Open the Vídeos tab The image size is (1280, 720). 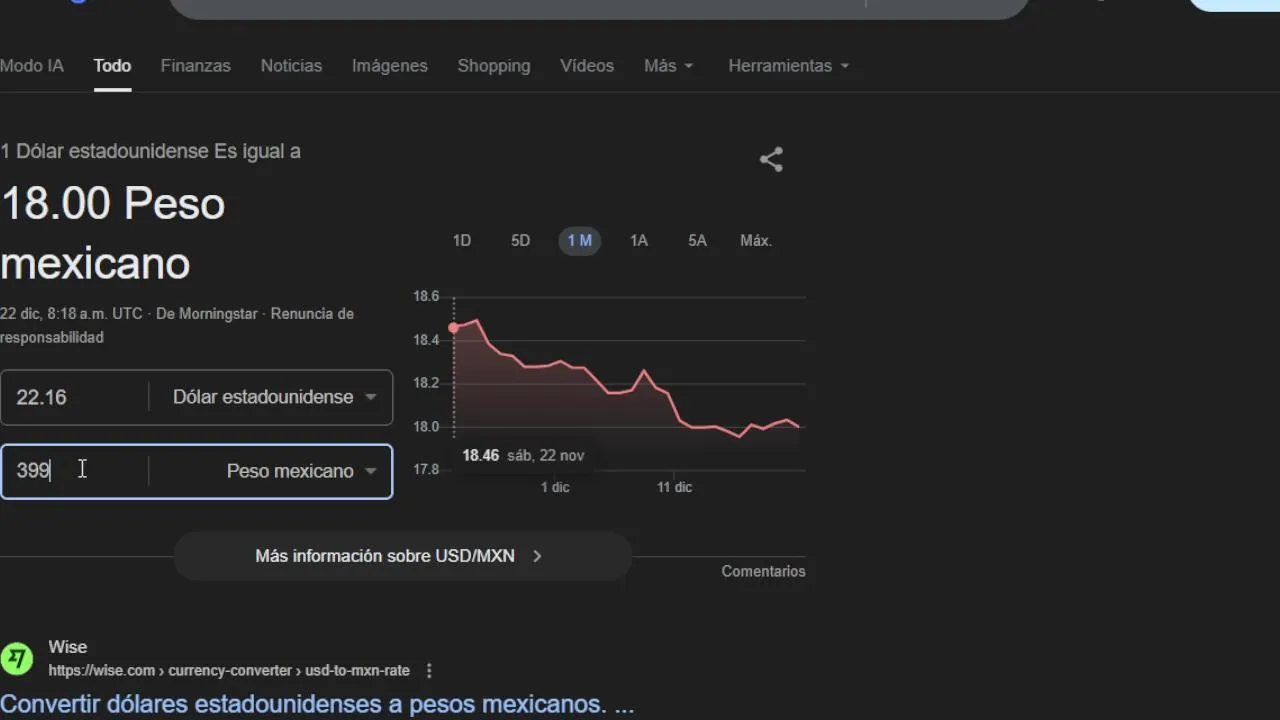coord(587,66)
